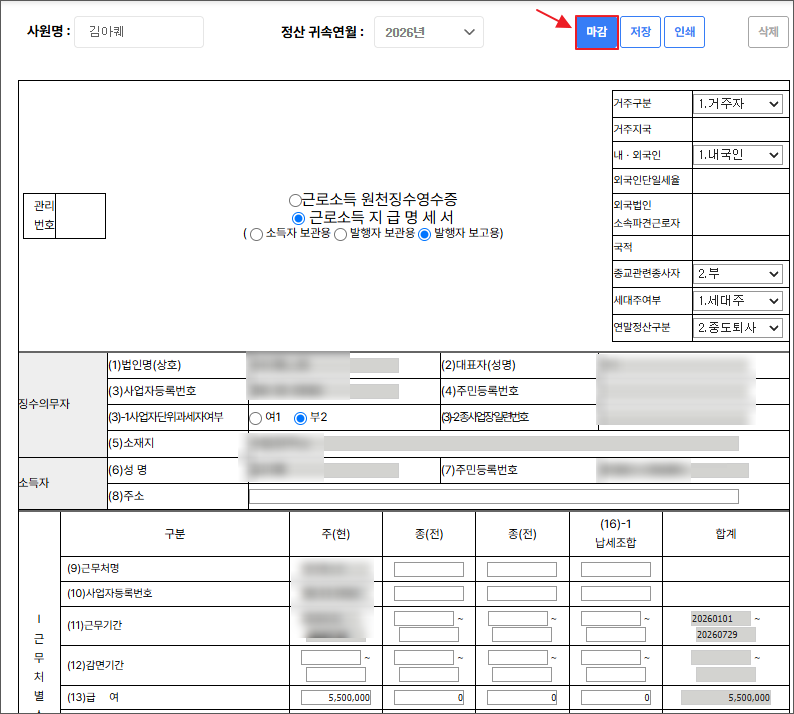Viewport: 794px width, 714px height.
Task: Open the 내·외국인 dropdown
Action: coord(738,154)
